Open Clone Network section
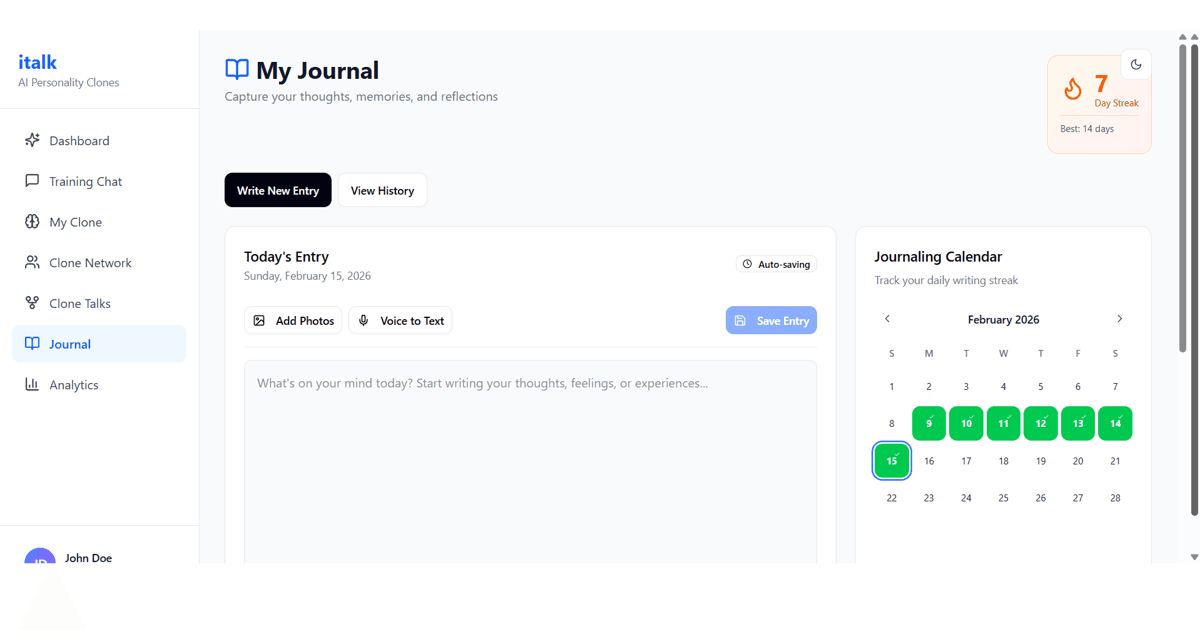The height and width of the screenshot is (630, 1200). [99, 263]
